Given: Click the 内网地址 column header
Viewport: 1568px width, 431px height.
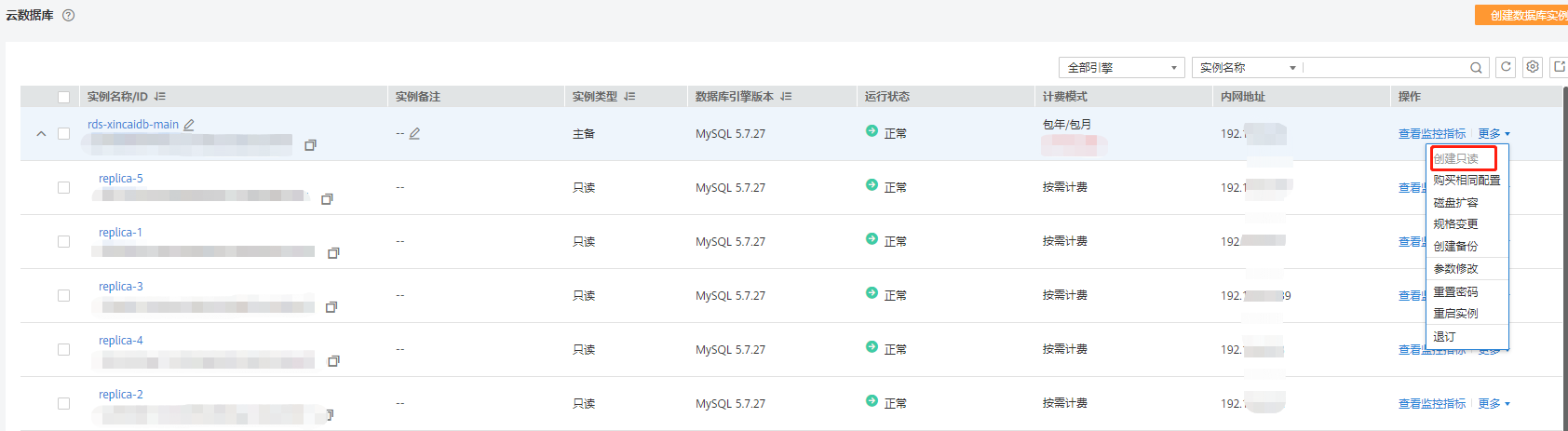Looking at the screenshot, I should (x=1243, y=97).
